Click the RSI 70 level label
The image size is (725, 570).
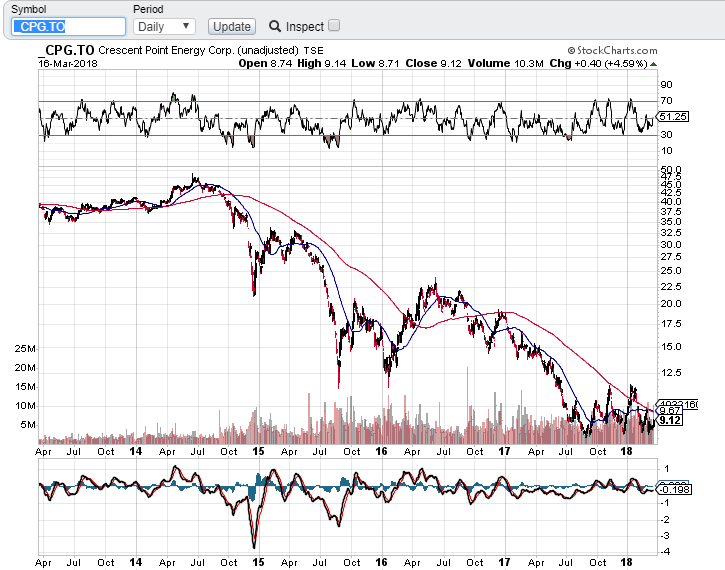click(666, 101)
